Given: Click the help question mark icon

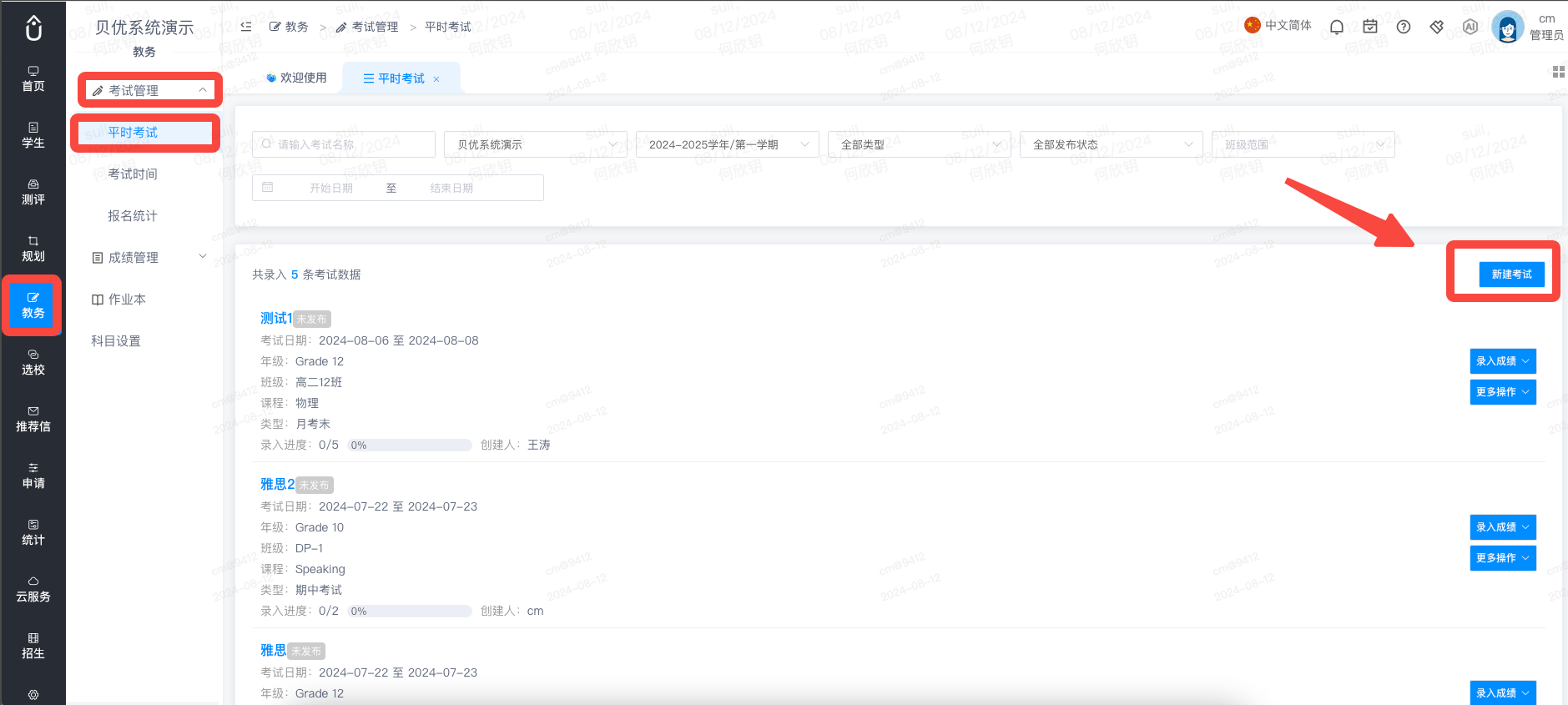Looking at the screenshot, I should 1404,27.
